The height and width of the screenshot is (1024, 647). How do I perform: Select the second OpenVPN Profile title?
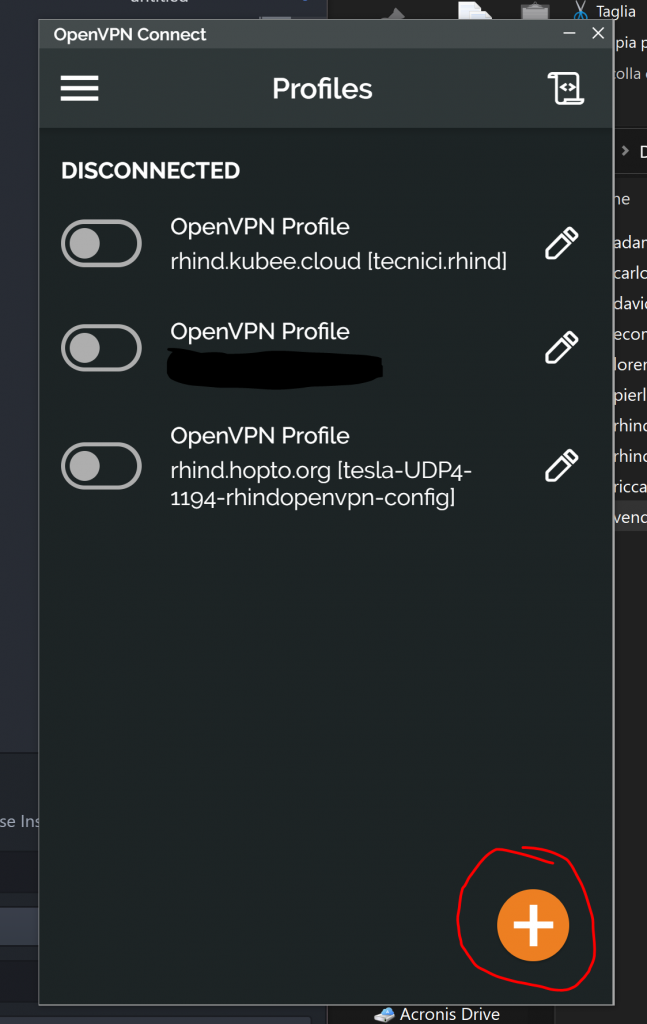pos(260,331)
